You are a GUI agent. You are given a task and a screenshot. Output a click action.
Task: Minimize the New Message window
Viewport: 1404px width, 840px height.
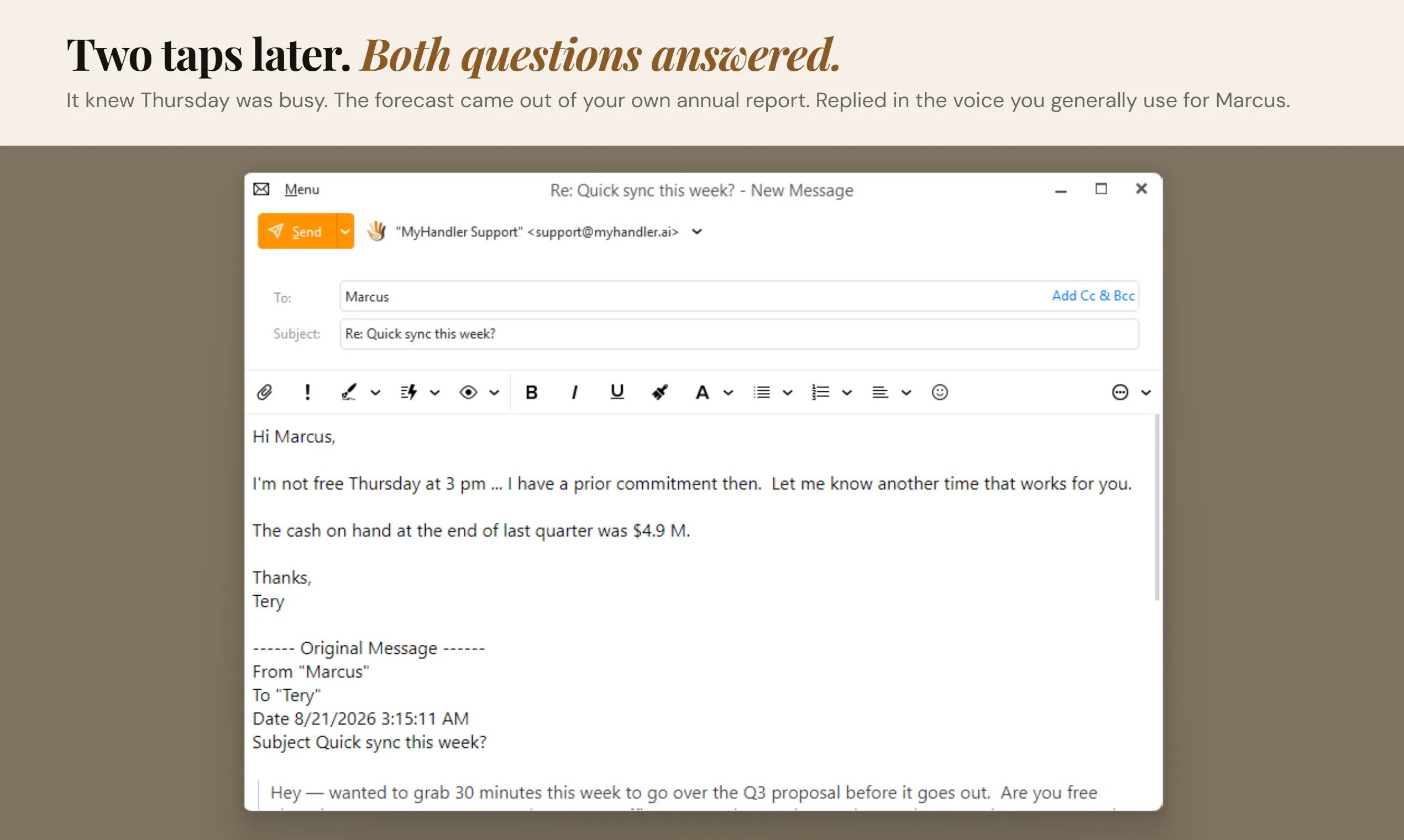point(1061,191)
